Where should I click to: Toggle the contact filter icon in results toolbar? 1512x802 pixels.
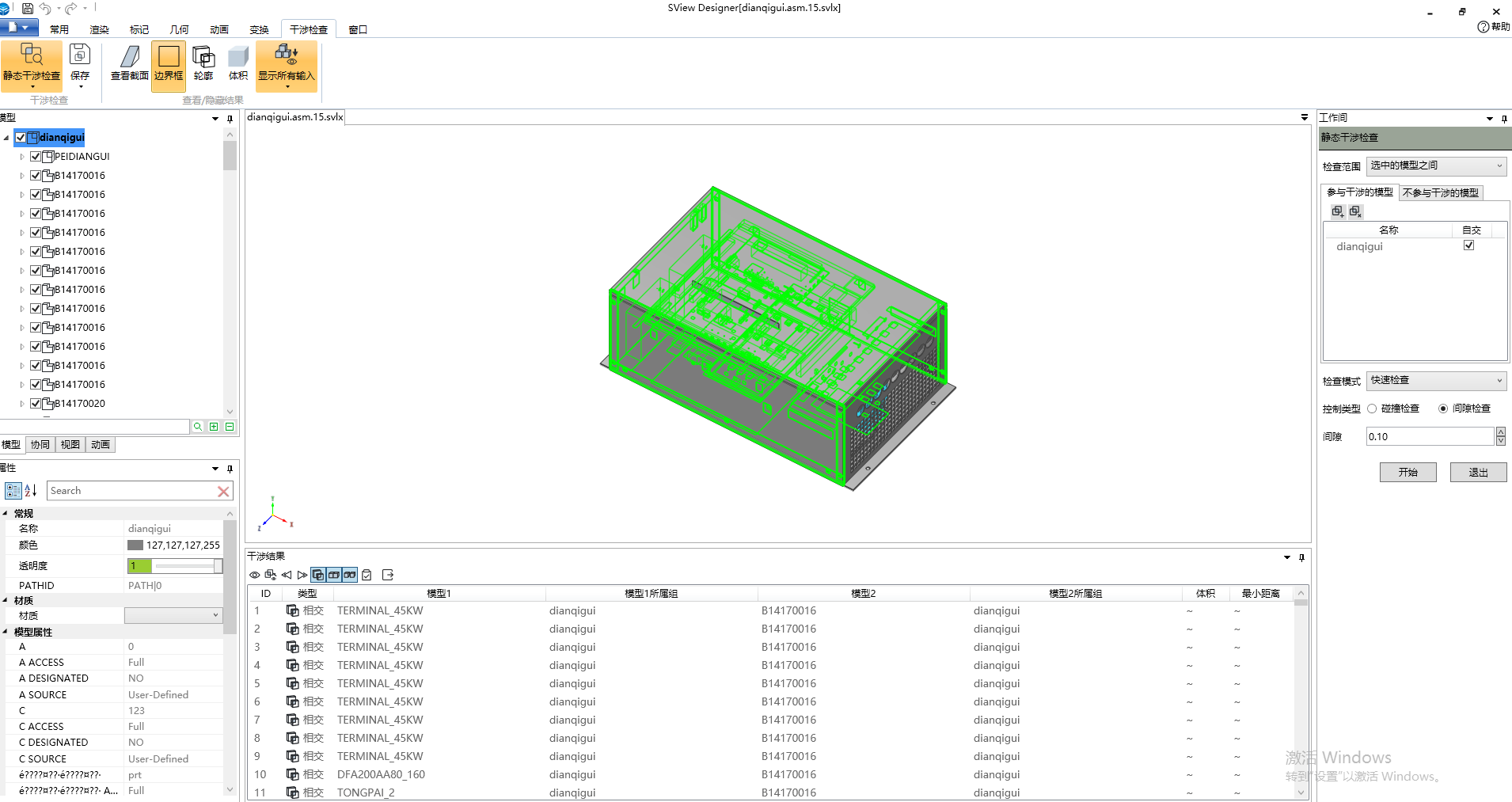334,575
